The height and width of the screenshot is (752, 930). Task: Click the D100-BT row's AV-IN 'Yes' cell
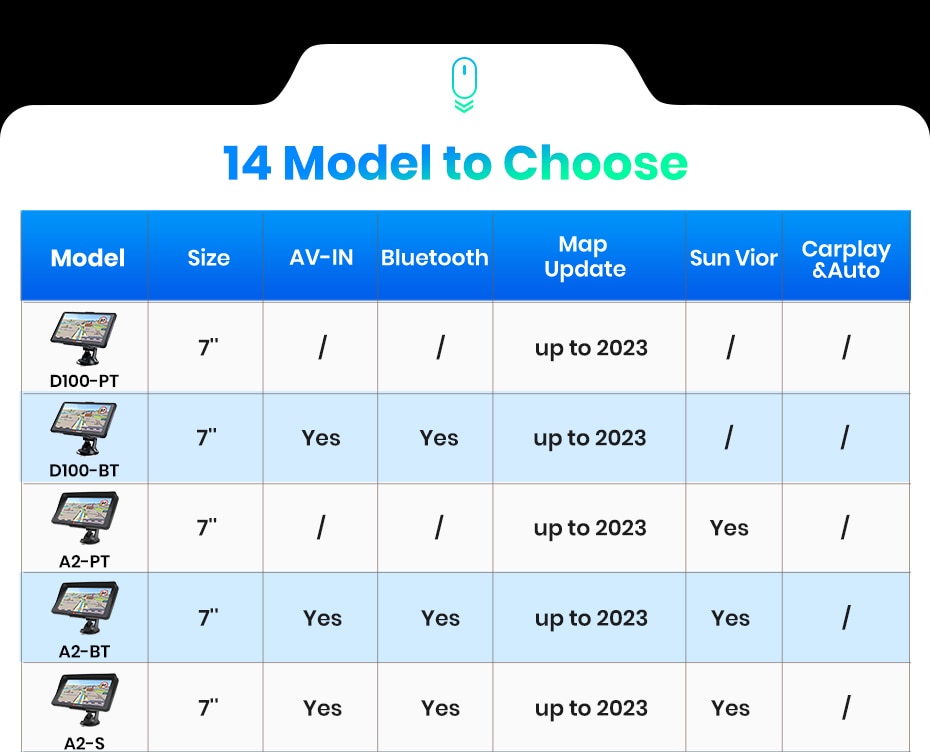tap(321, 438)
